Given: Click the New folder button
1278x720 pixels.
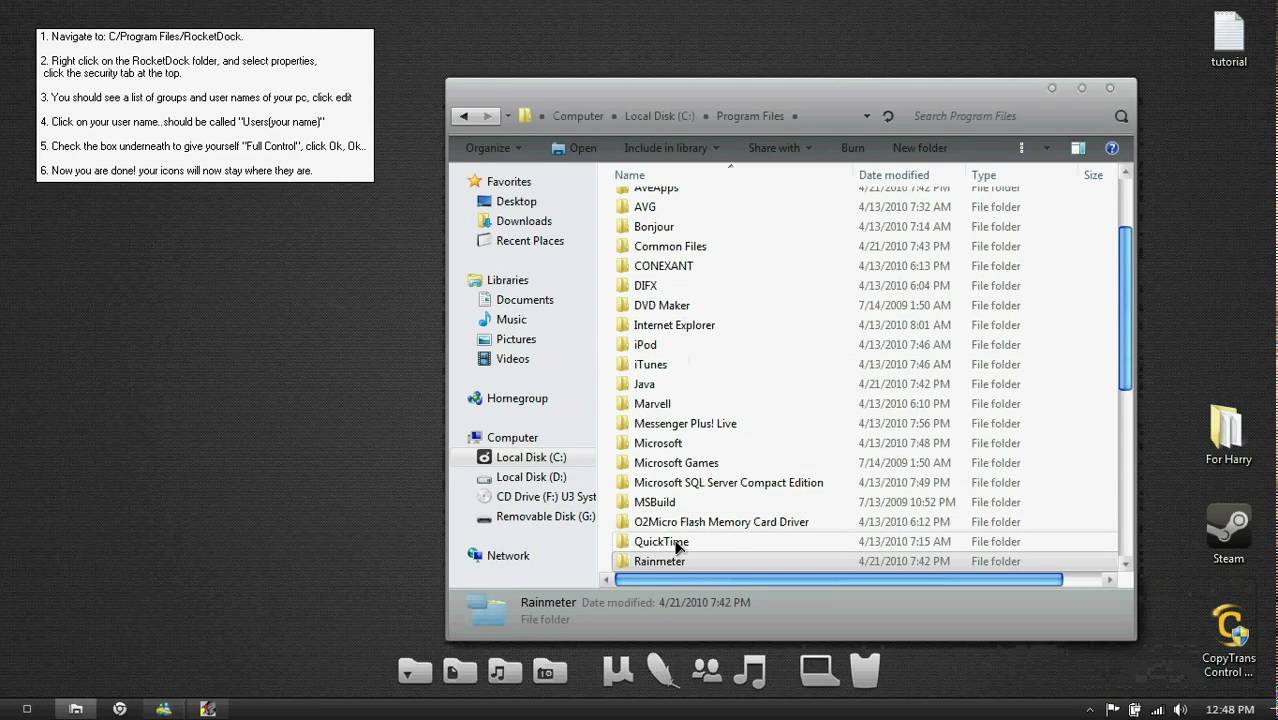Looking at the screenshot, I should point(919,148).
